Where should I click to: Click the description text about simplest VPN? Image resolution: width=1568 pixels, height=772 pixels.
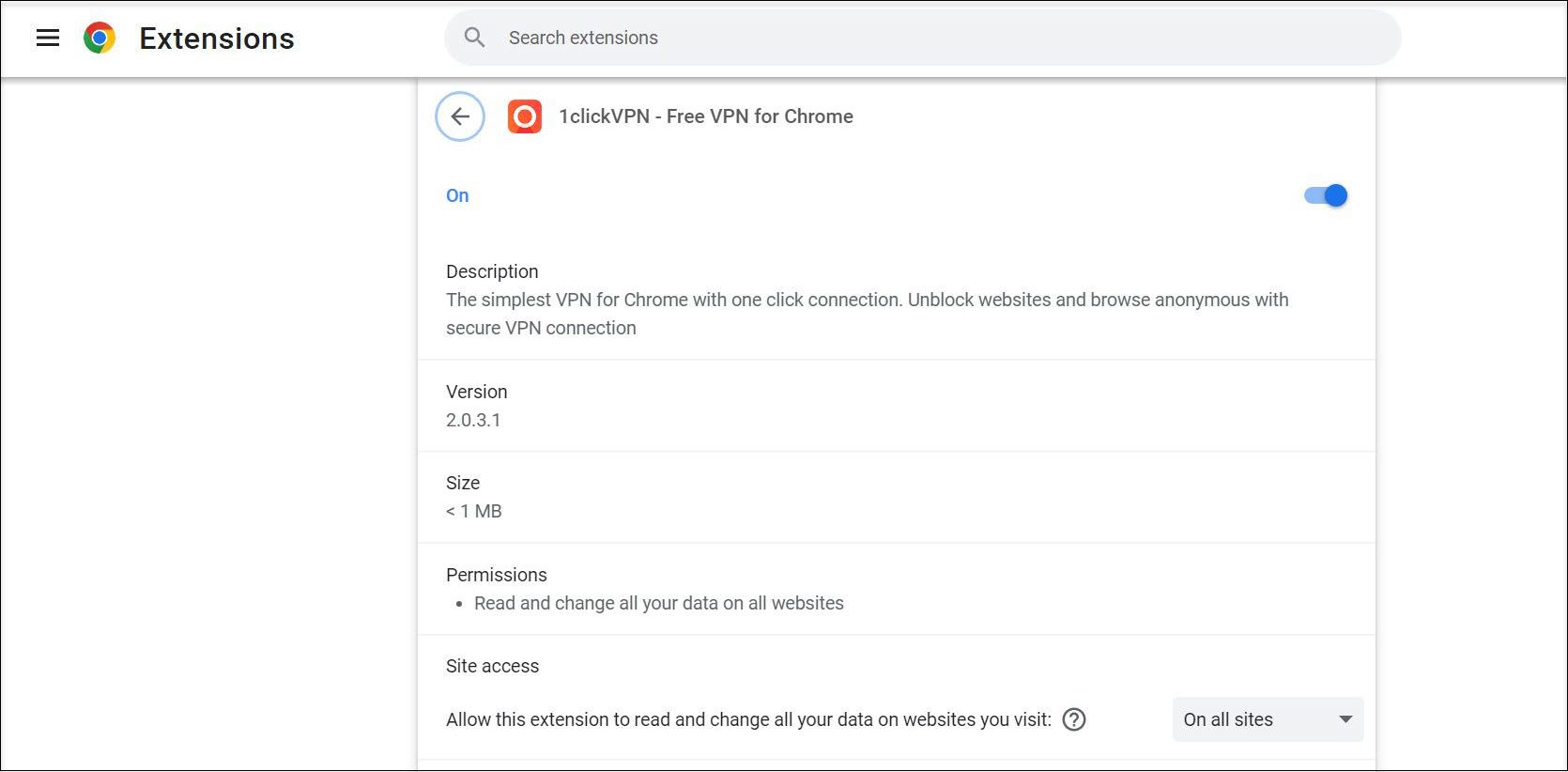[868, 314]
